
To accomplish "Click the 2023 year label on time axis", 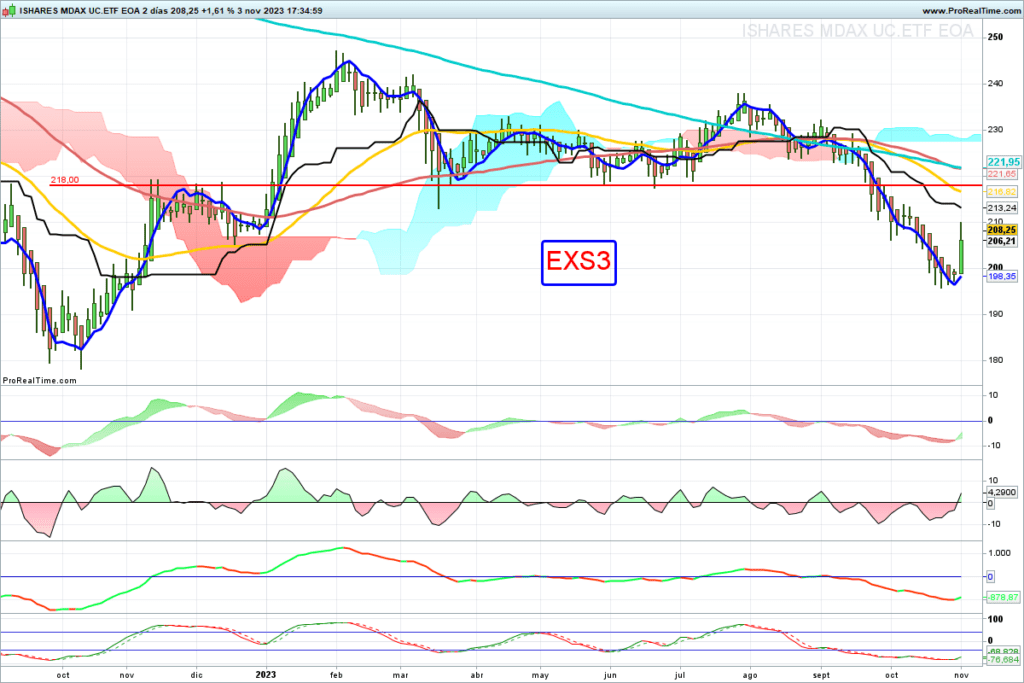I will click(265, 675).
